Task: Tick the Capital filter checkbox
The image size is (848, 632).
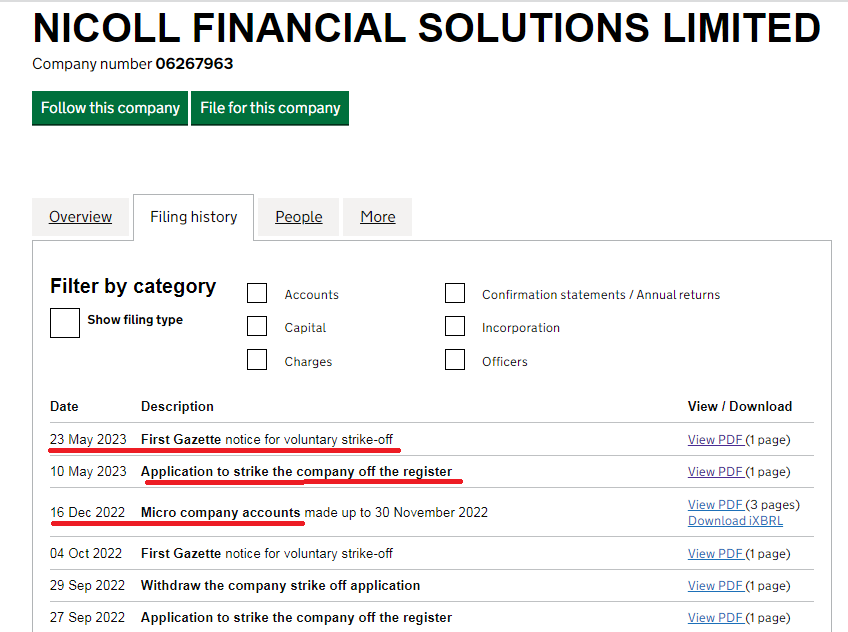Action: 257,326
